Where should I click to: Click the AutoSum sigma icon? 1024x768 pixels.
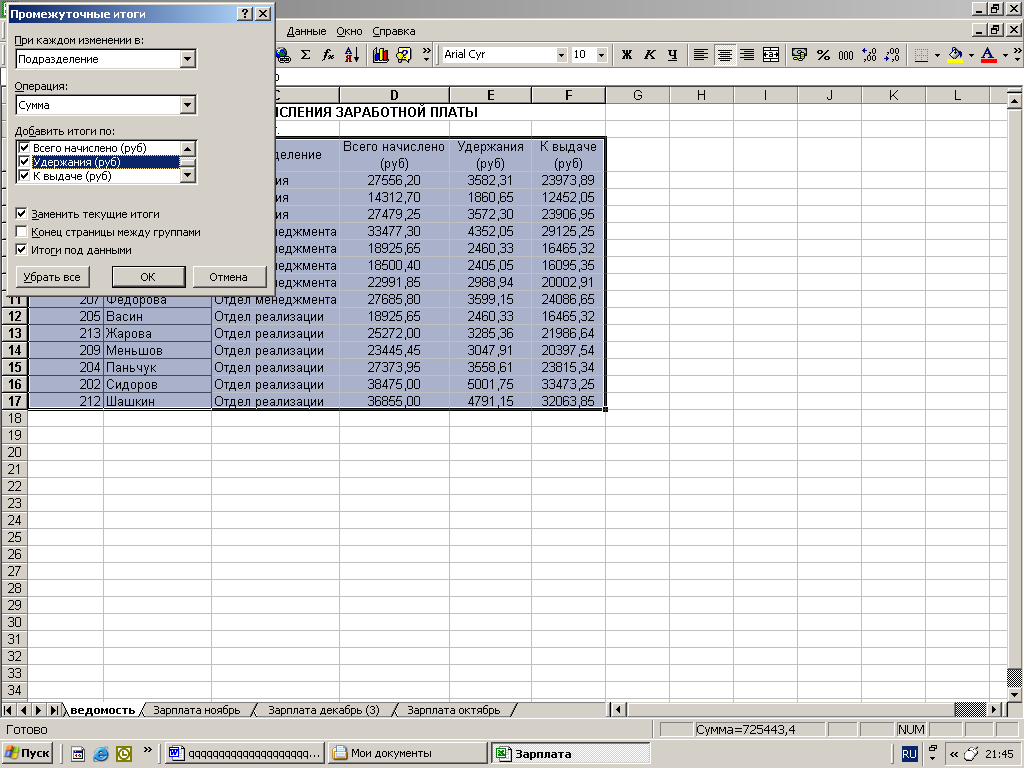305,55
